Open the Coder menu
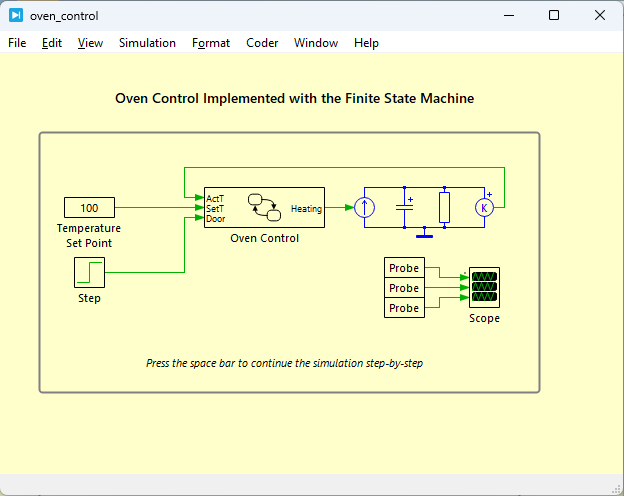This screenshot has height=496, width=624. click(262, 43)
